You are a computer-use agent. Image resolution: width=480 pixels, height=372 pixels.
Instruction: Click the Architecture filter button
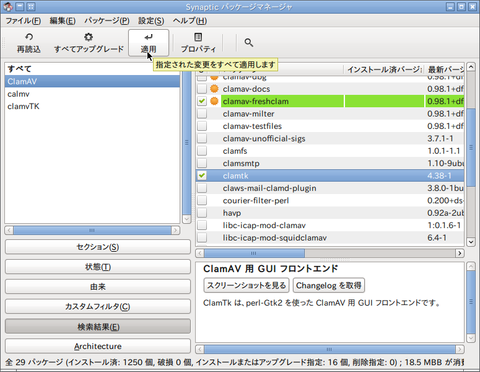pyautogui.click(x=98, y=346)
